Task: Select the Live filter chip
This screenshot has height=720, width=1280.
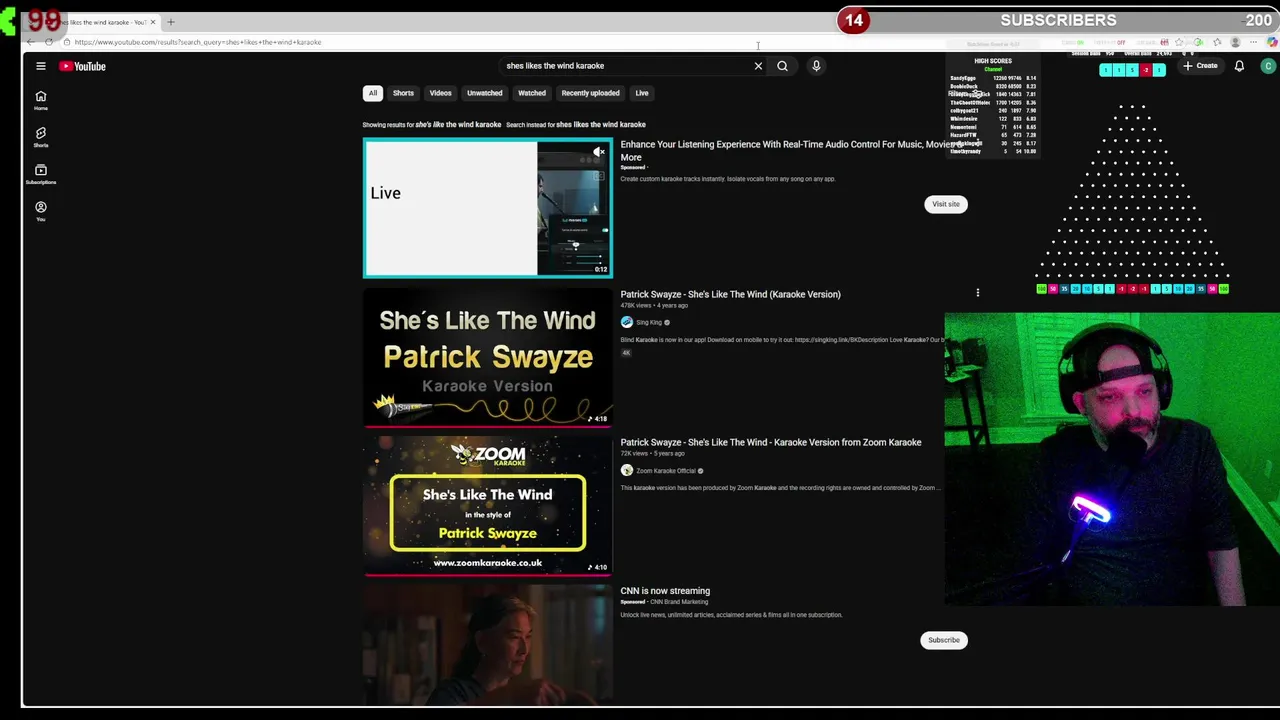Action: tap(642, 93)
